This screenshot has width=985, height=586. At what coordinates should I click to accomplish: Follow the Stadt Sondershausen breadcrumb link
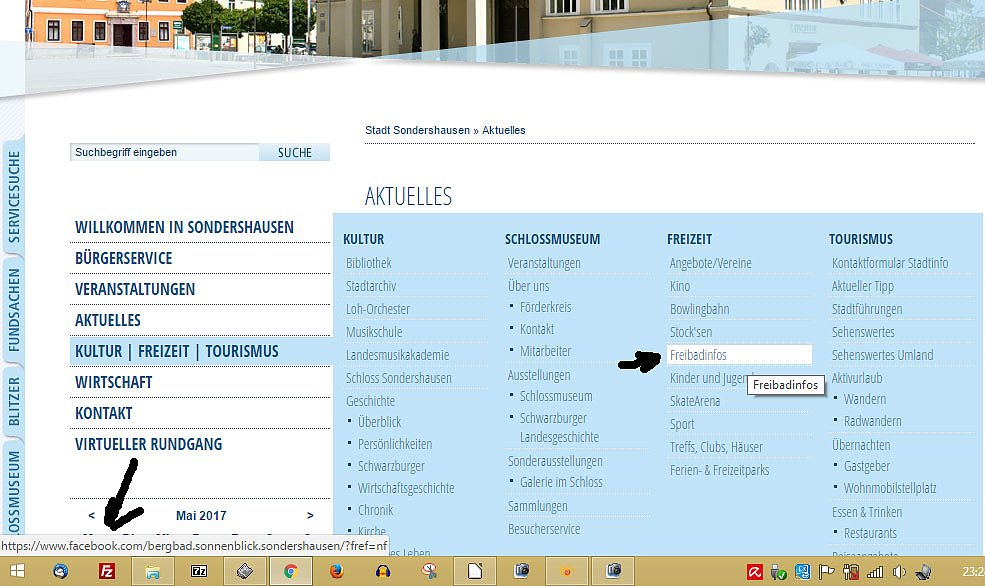pos(417,131)
